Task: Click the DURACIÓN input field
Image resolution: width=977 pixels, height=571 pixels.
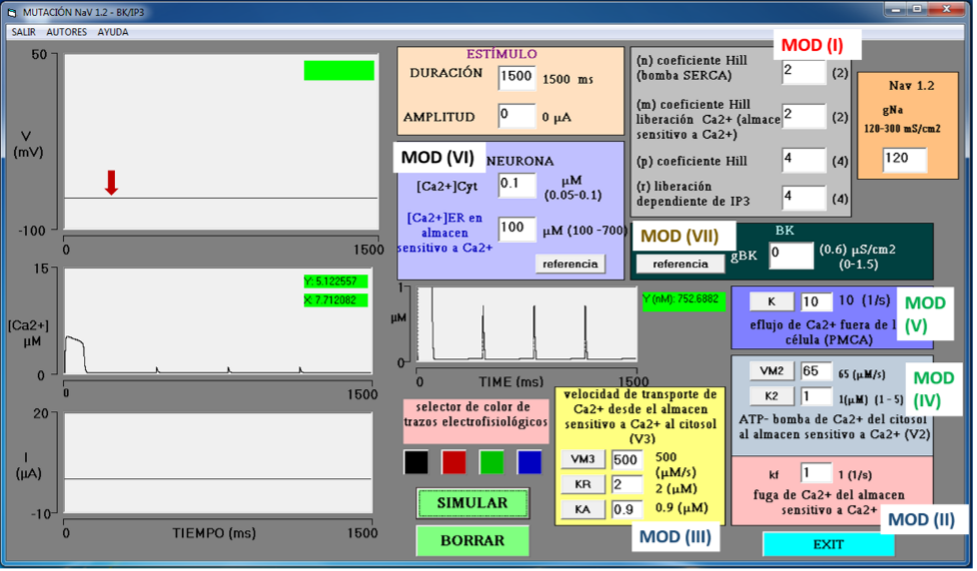Action: coord(517,77)
